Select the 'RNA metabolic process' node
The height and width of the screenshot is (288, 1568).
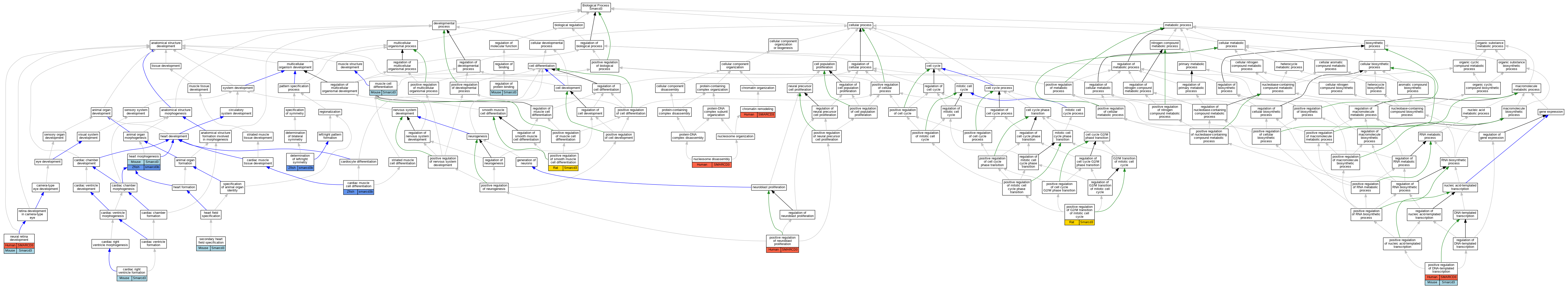click(x=1430, y=136)
